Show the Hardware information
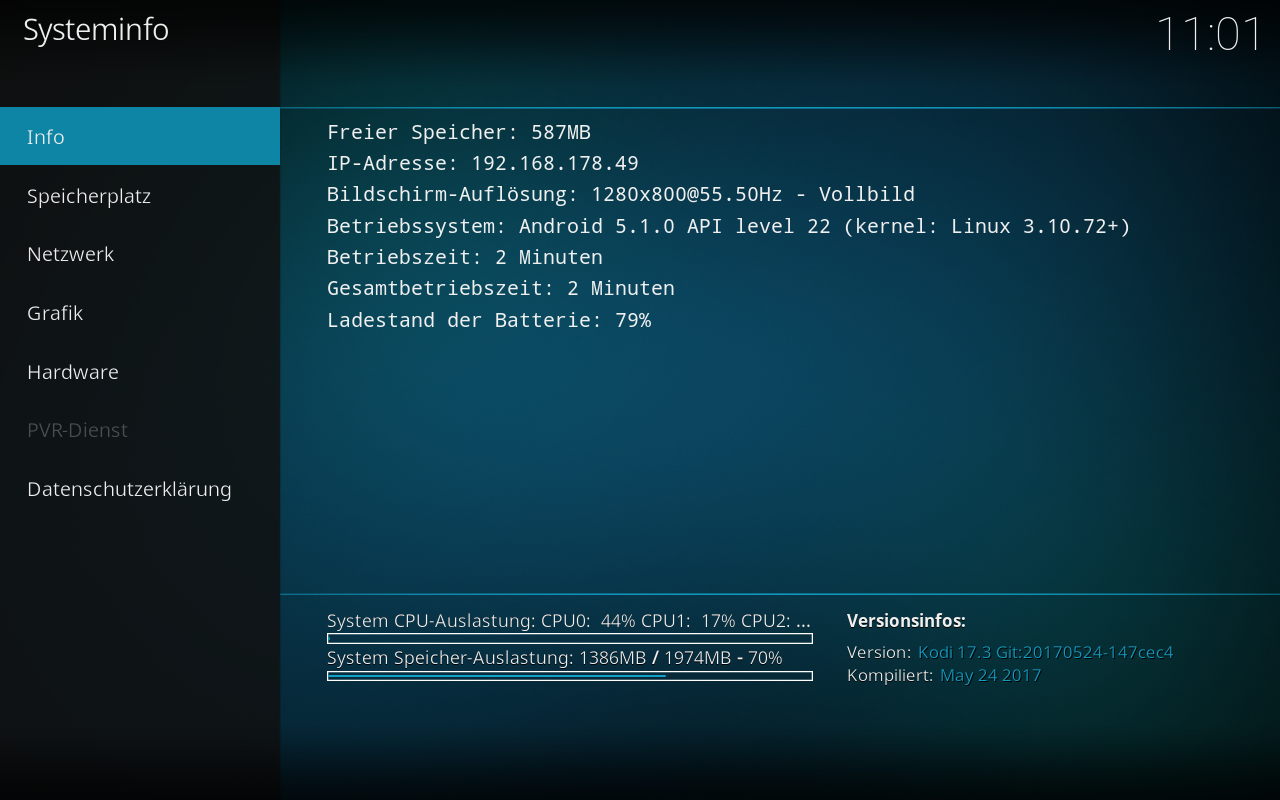 140,371
